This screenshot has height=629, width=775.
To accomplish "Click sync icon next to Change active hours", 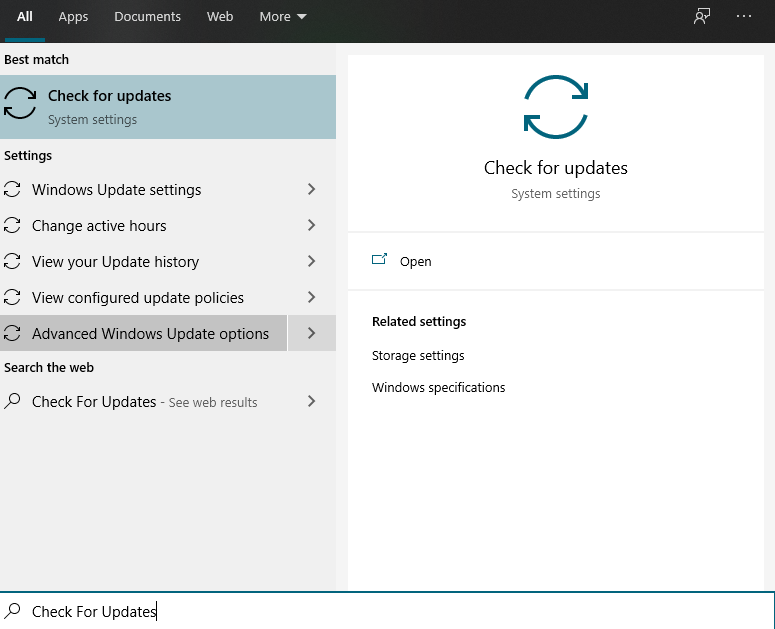I will point(12,225).
